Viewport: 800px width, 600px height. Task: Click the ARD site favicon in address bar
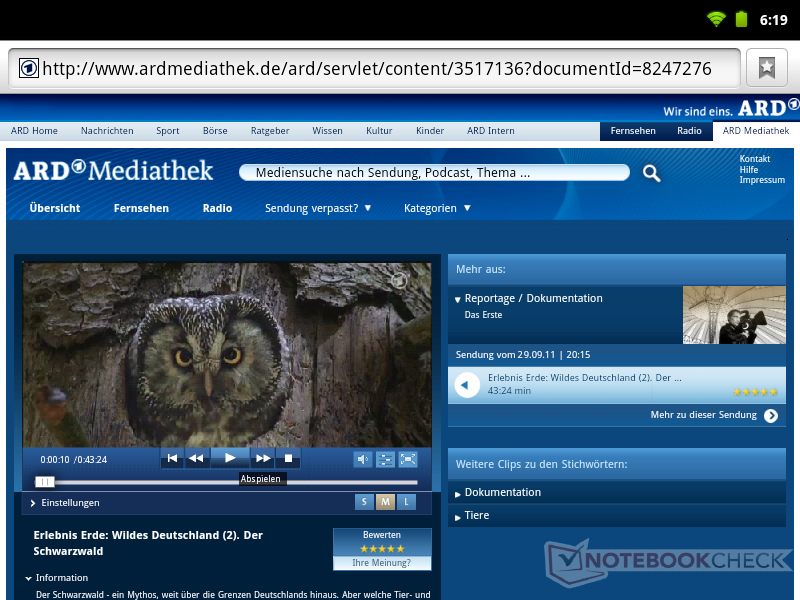[x=29, y=68]
